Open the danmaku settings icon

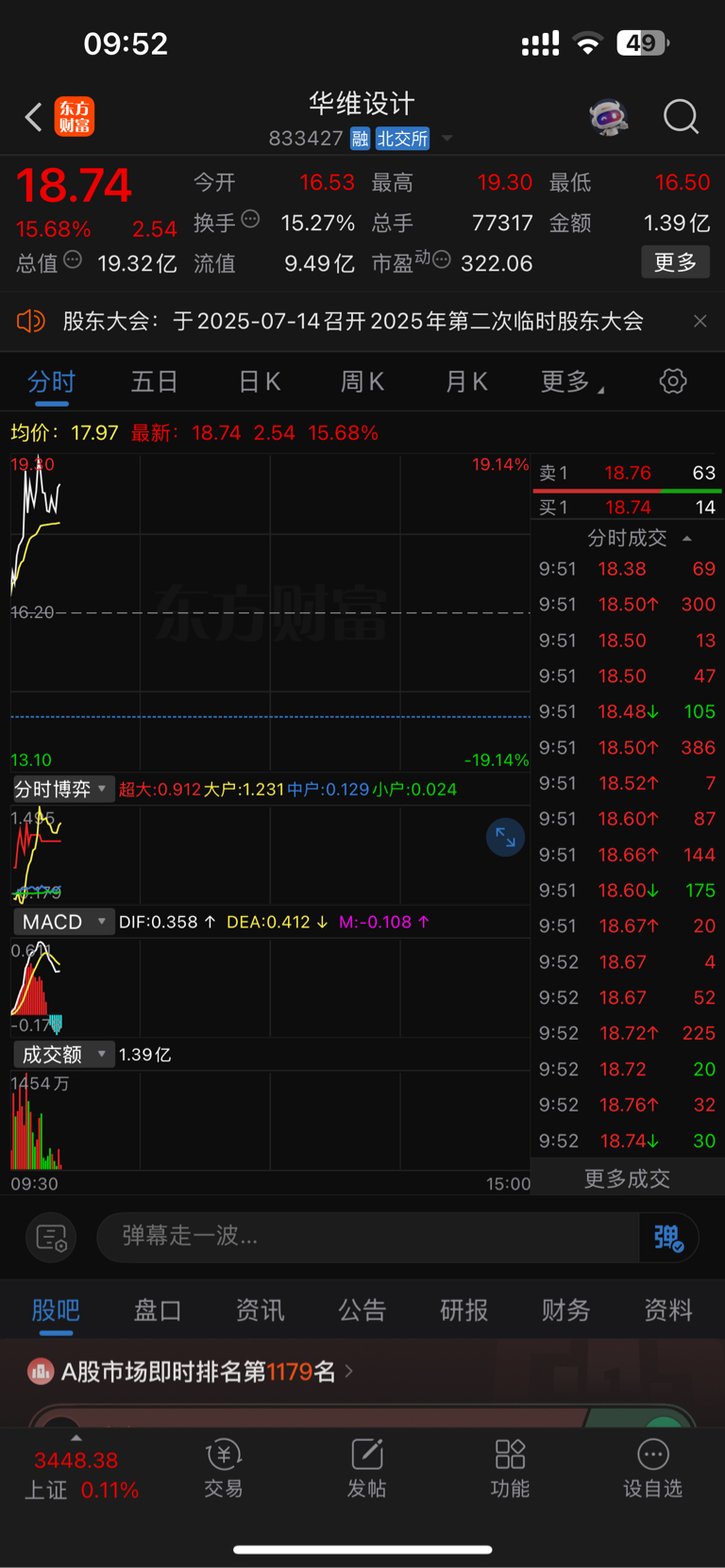(51, 1237)
